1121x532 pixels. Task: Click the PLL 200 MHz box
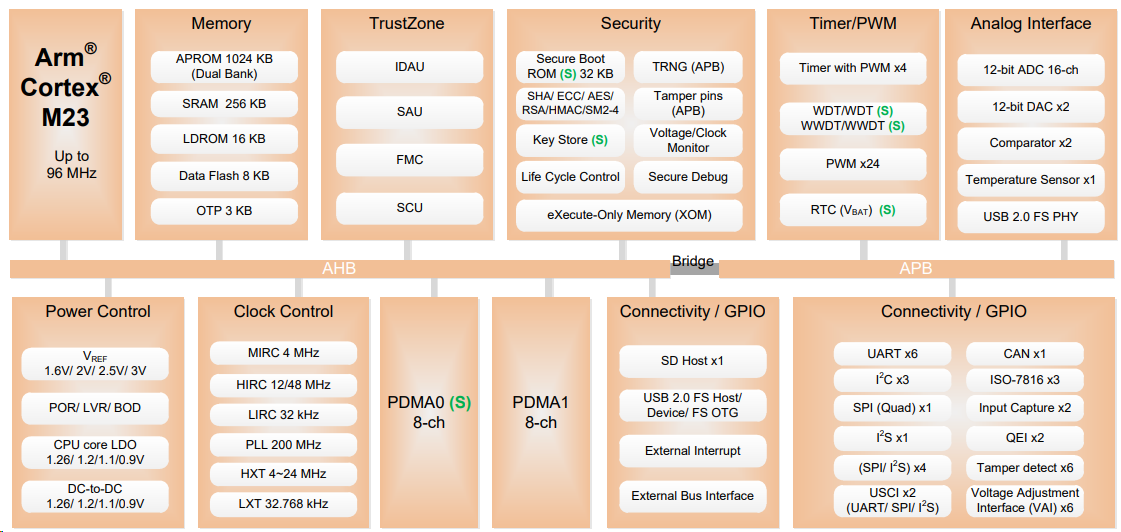pos(283,445)
